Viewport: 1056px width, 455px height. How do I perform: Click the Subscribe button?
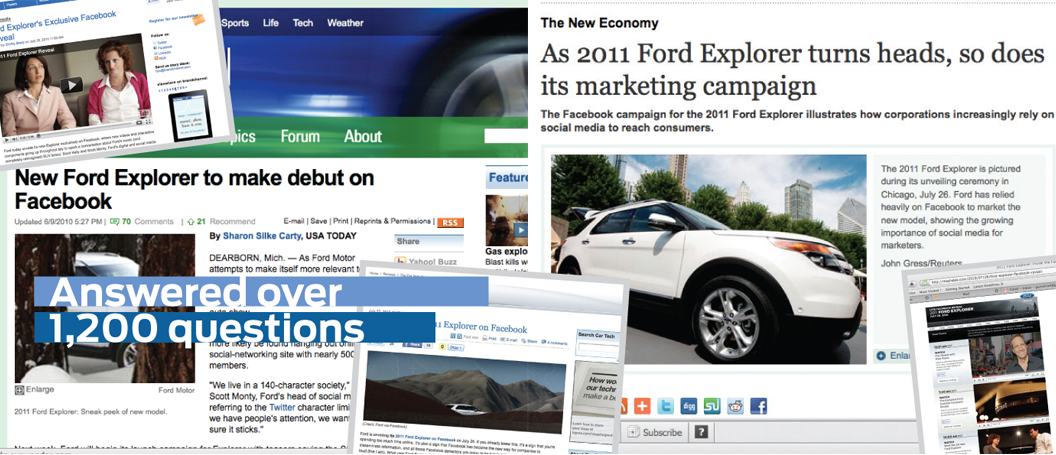click(655, 432)
